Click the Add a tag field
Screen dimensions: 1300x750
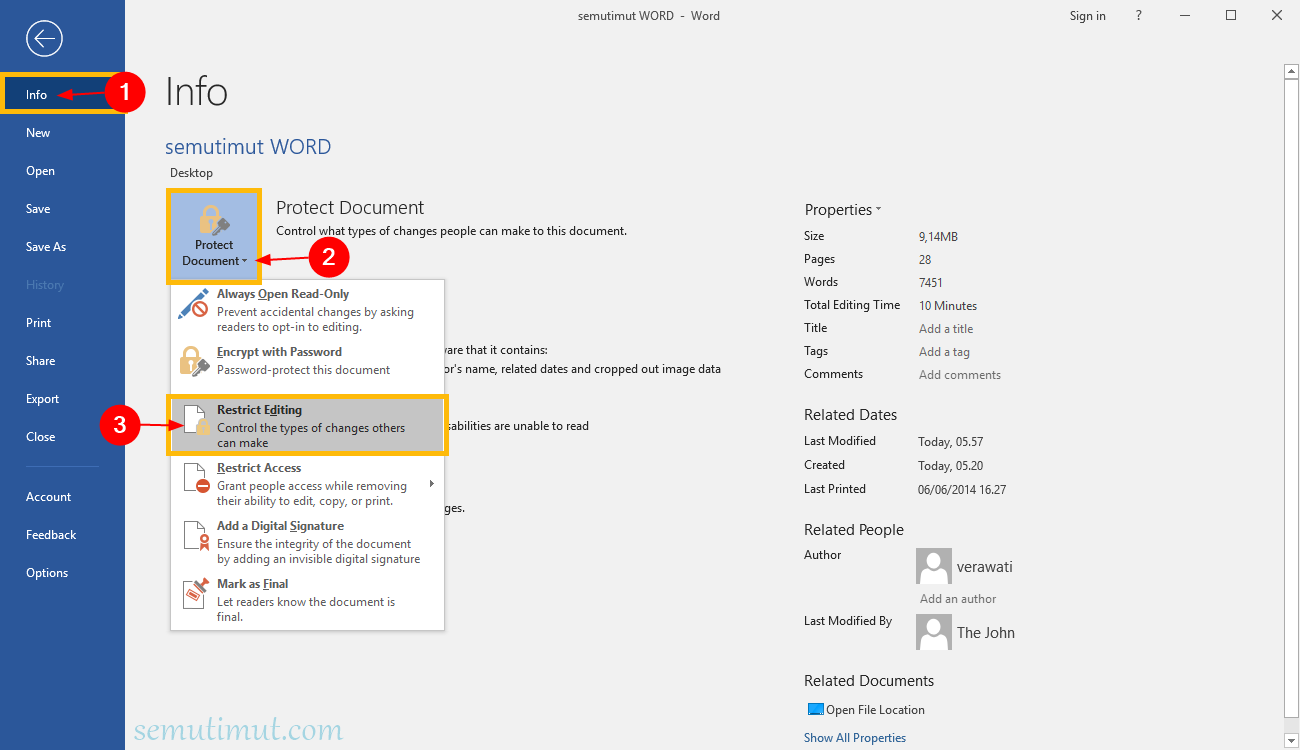pyautogui.click(x=944, y=352)
